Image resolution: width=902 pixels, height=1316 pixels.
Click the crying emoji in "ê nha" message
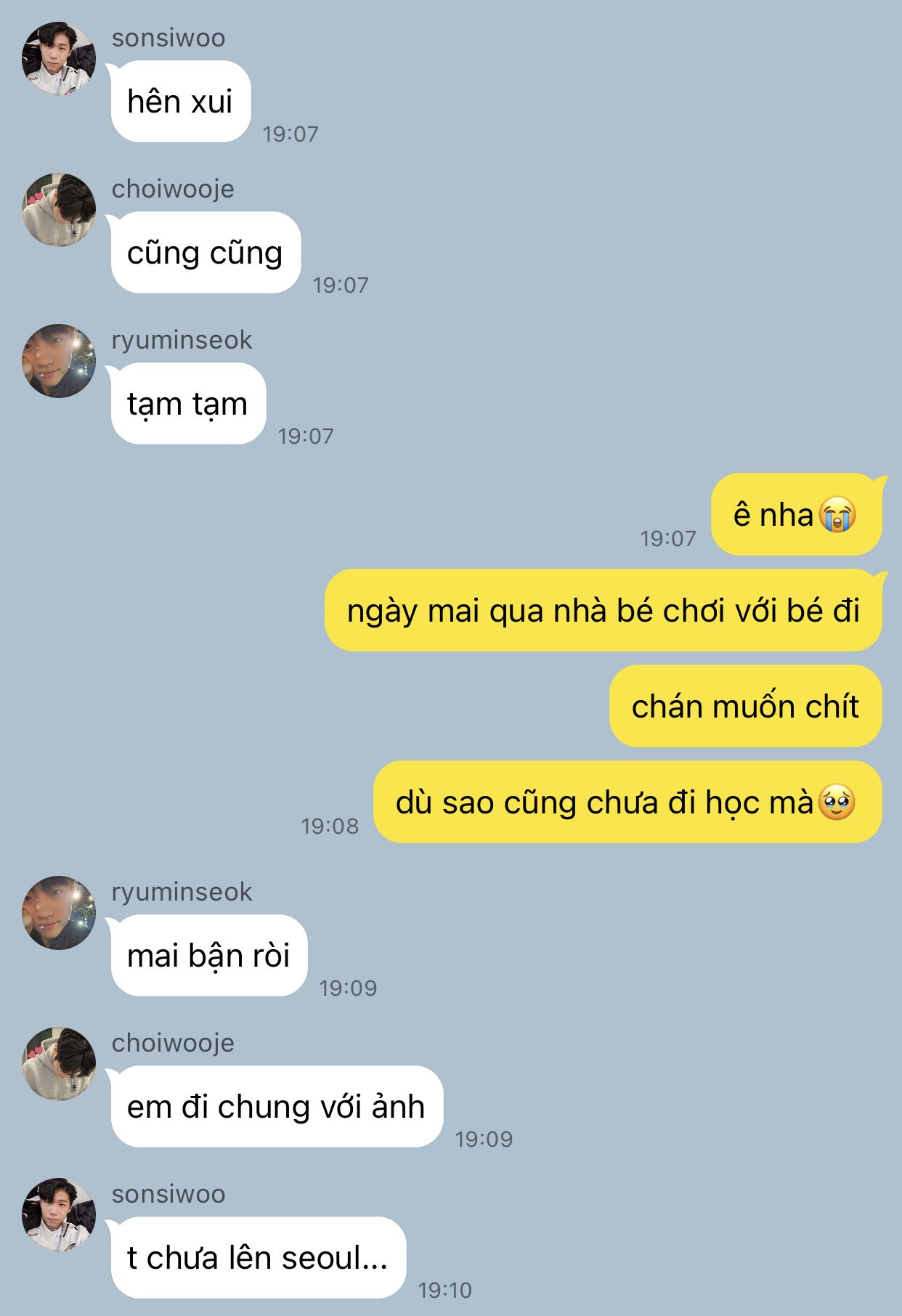click(x=837, y=515)
